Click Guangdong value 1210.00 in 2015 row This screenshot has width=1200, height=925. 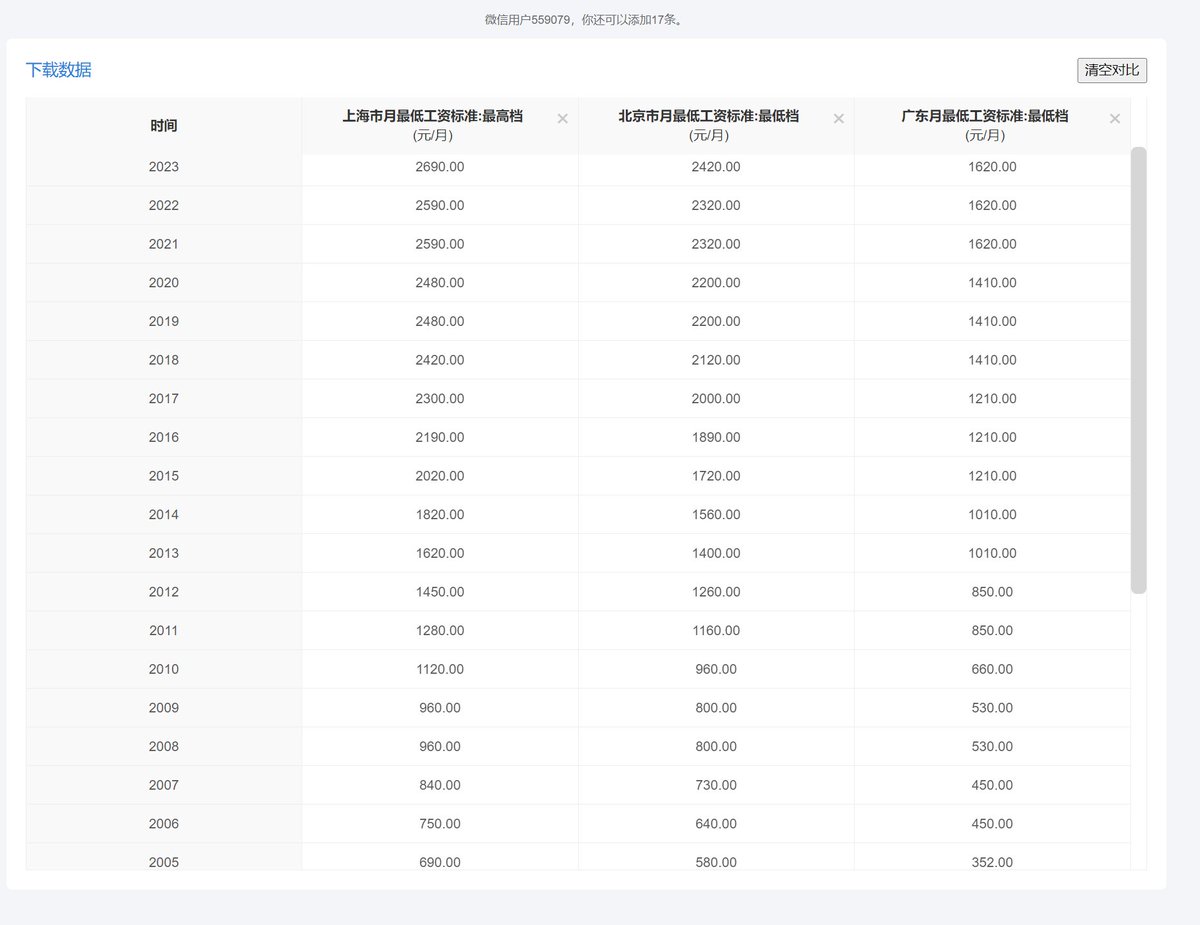pyautogui.click(x=992, y=476)
